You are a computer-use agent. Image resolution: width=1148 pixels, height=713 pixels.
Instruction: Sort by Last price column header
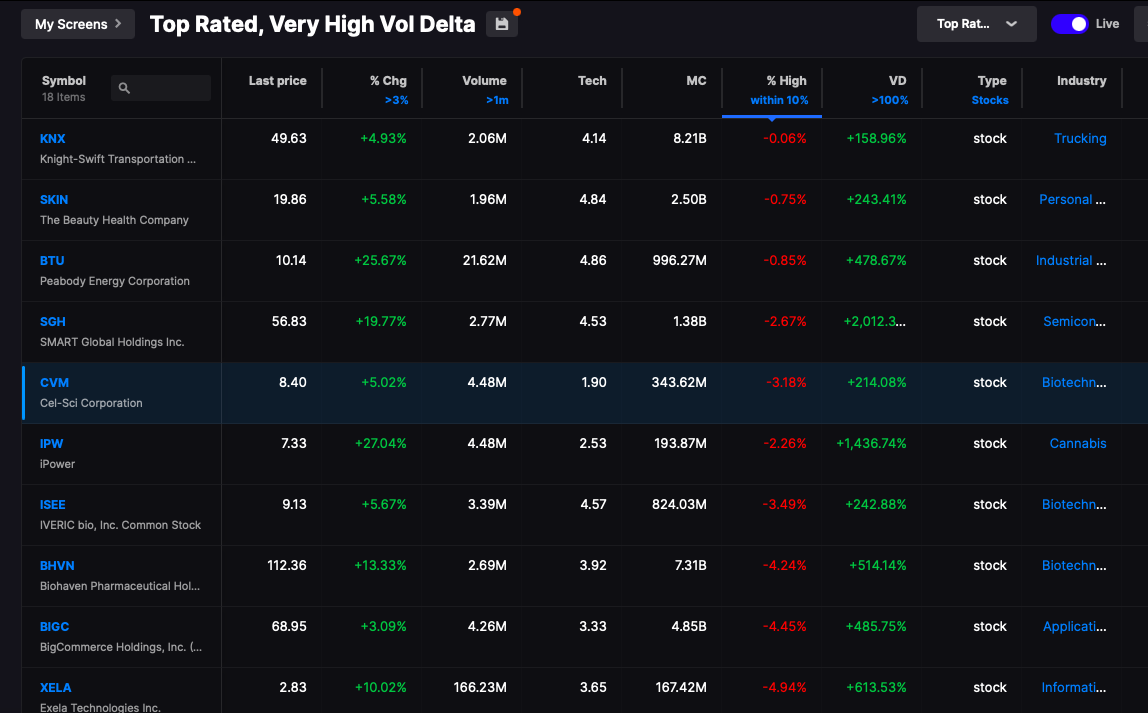(277, 81)
